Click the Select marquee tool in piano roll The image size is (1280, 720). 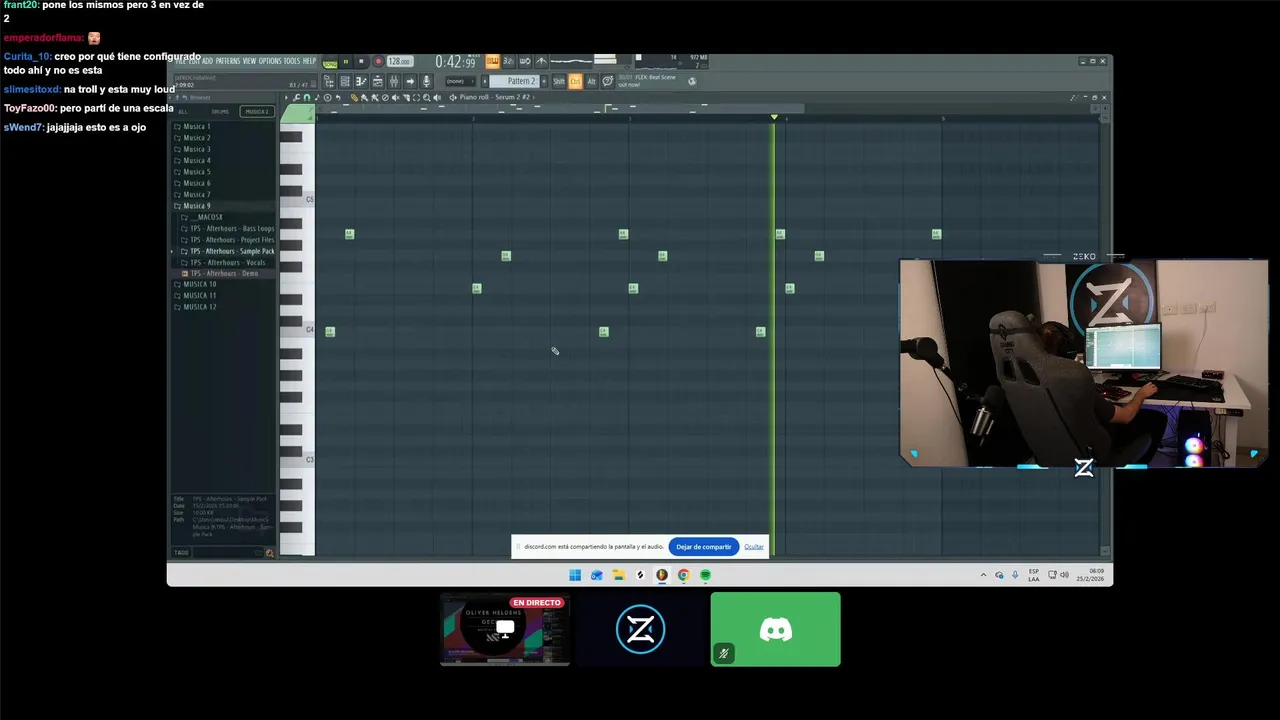tap(416, 97)
